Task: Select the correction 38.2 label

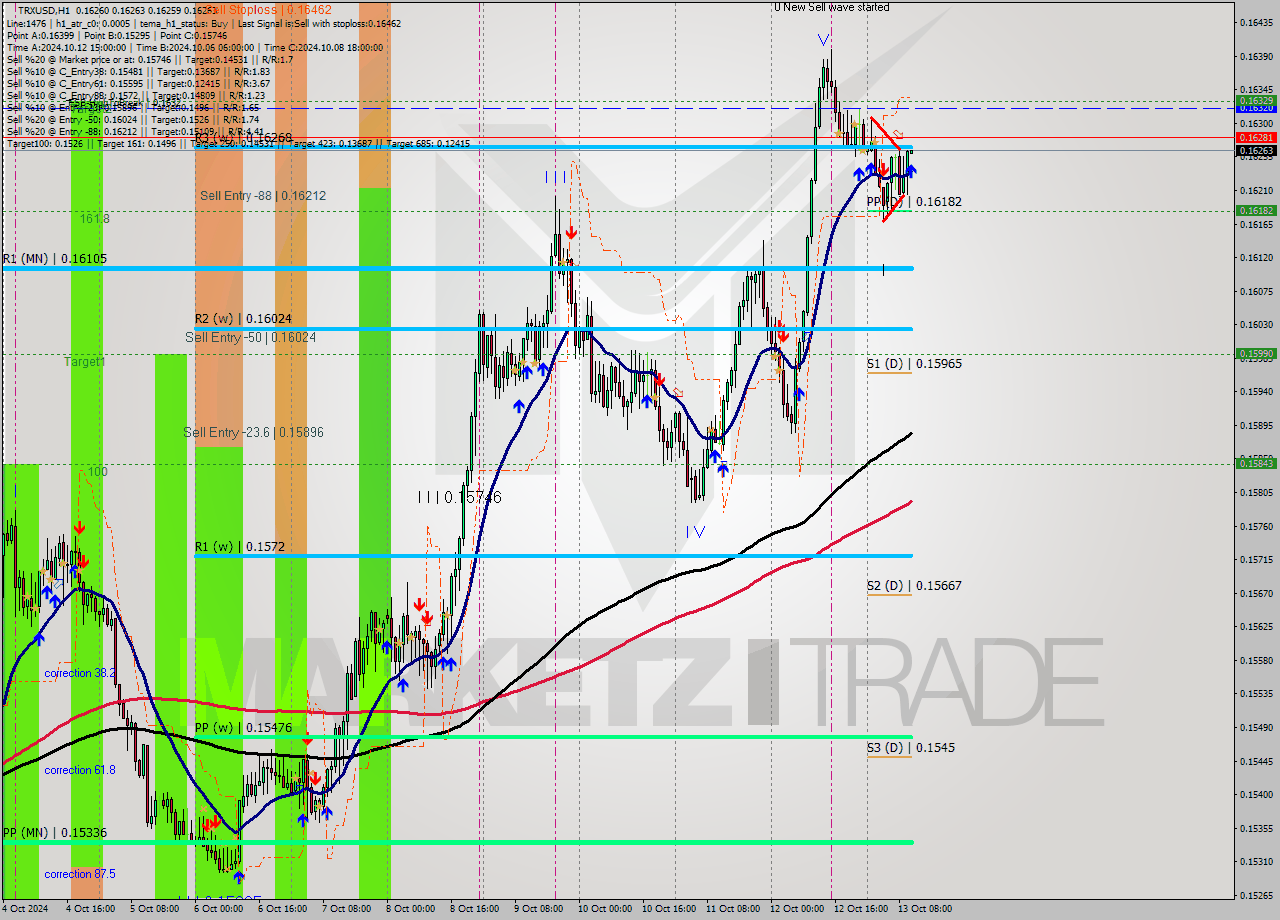Action: [x=80, y=674]
